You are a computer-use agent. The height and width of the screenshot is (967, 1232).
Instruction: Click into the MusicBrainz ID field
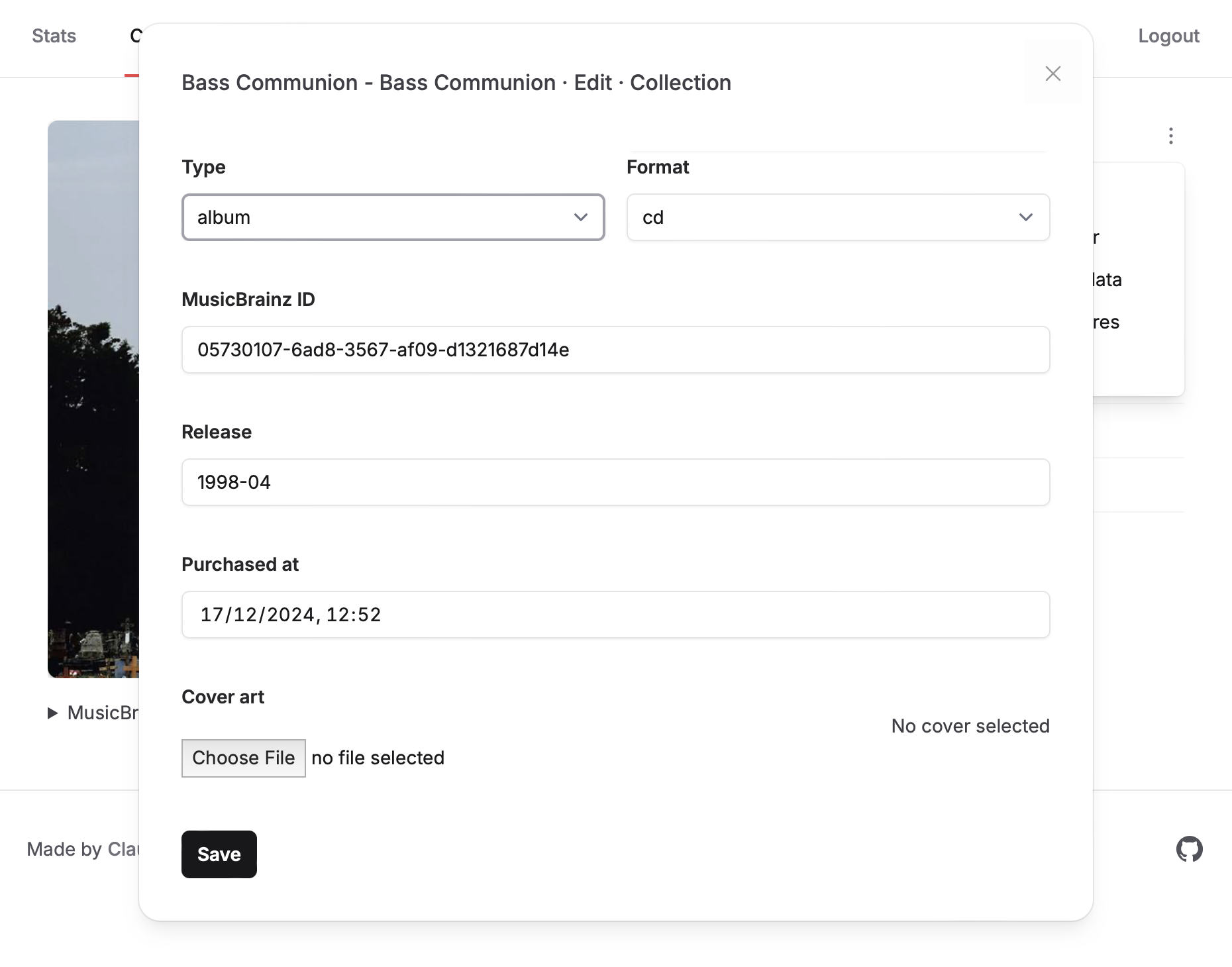click(x=615, y=350)
